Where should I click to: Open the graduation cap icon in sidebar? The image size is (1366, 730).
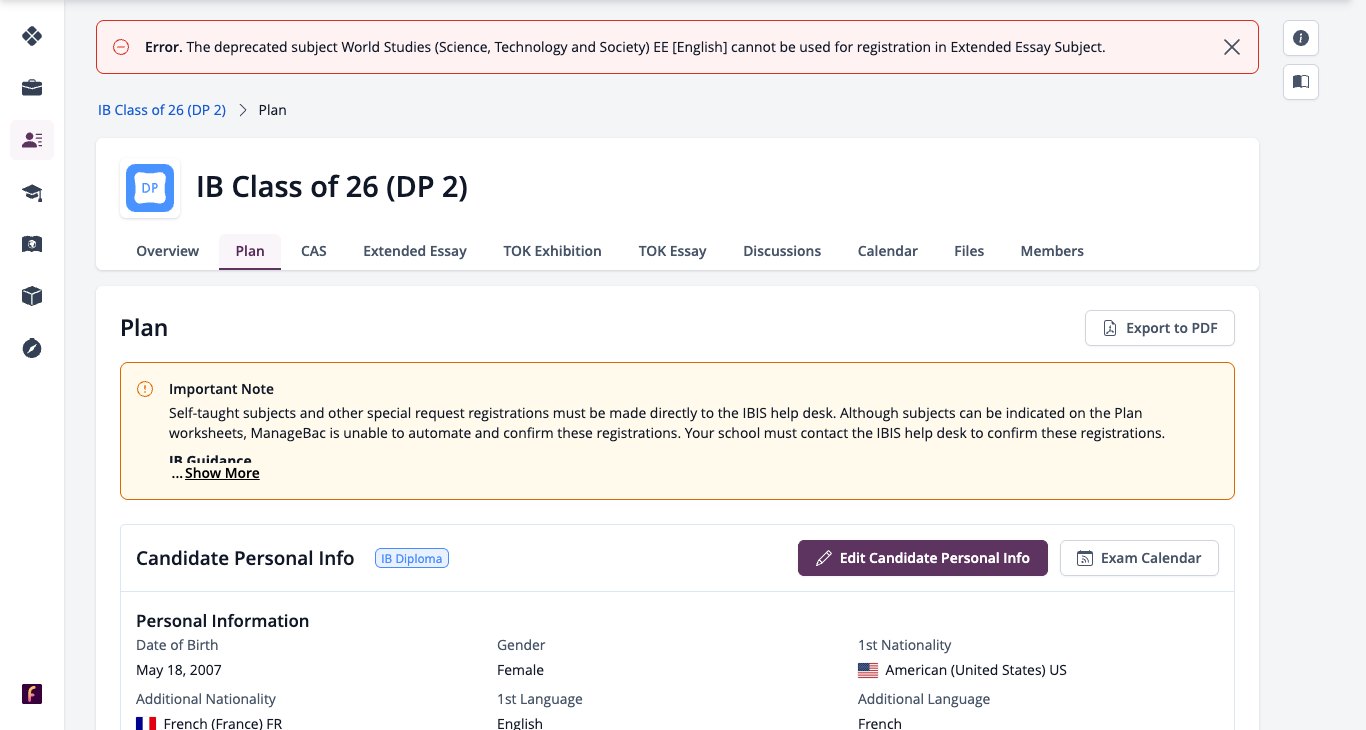32,192
